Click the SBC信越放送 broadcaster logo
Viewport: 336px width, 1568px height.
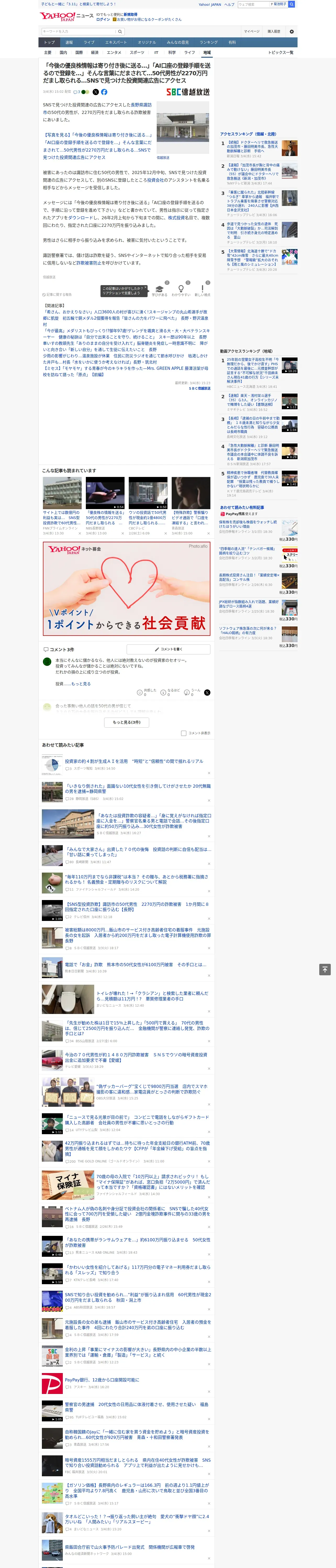tap(188, 92)
